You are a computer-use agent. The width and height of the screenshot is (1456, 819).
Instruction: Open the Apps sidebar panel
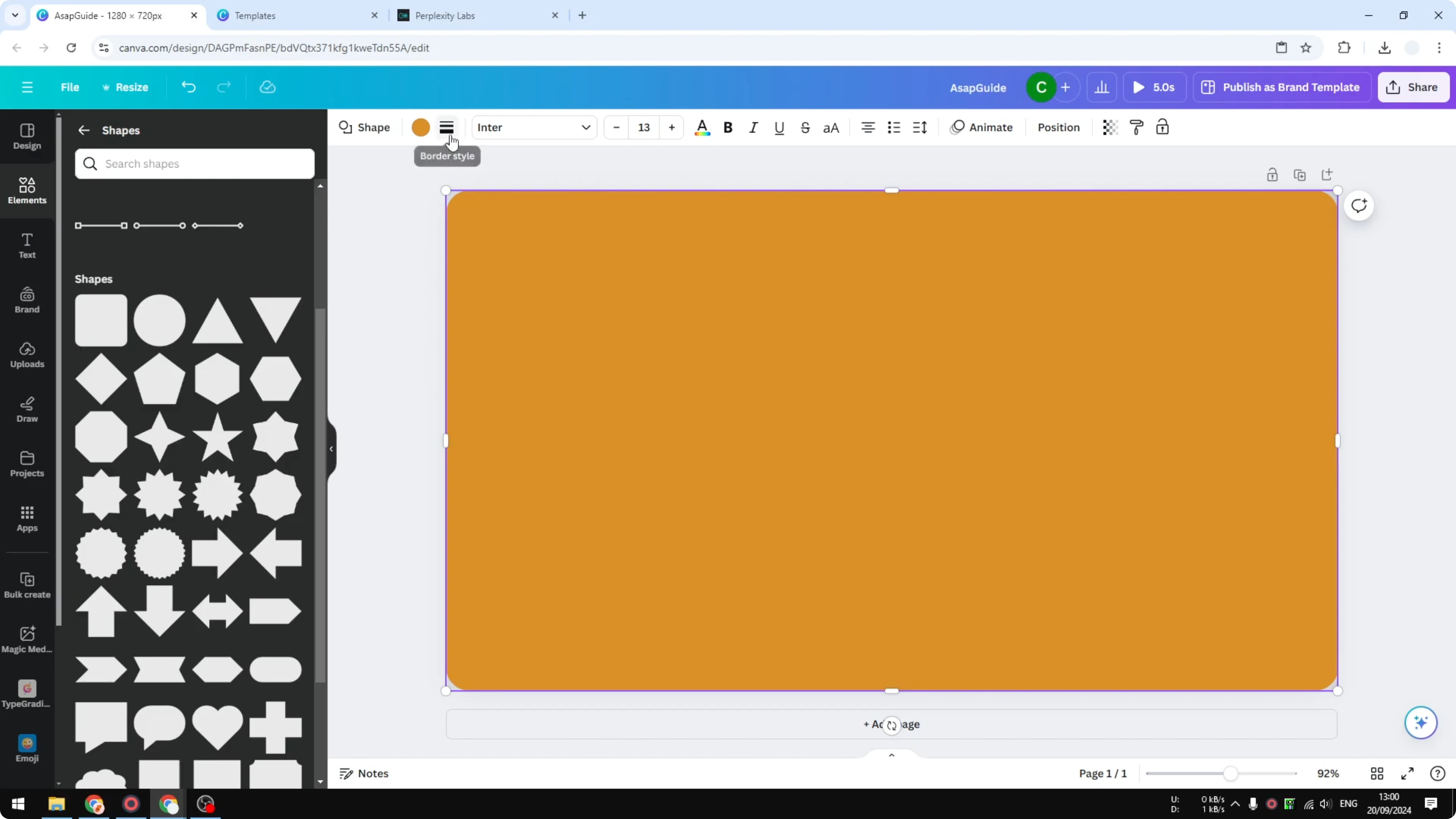[27, 519]
